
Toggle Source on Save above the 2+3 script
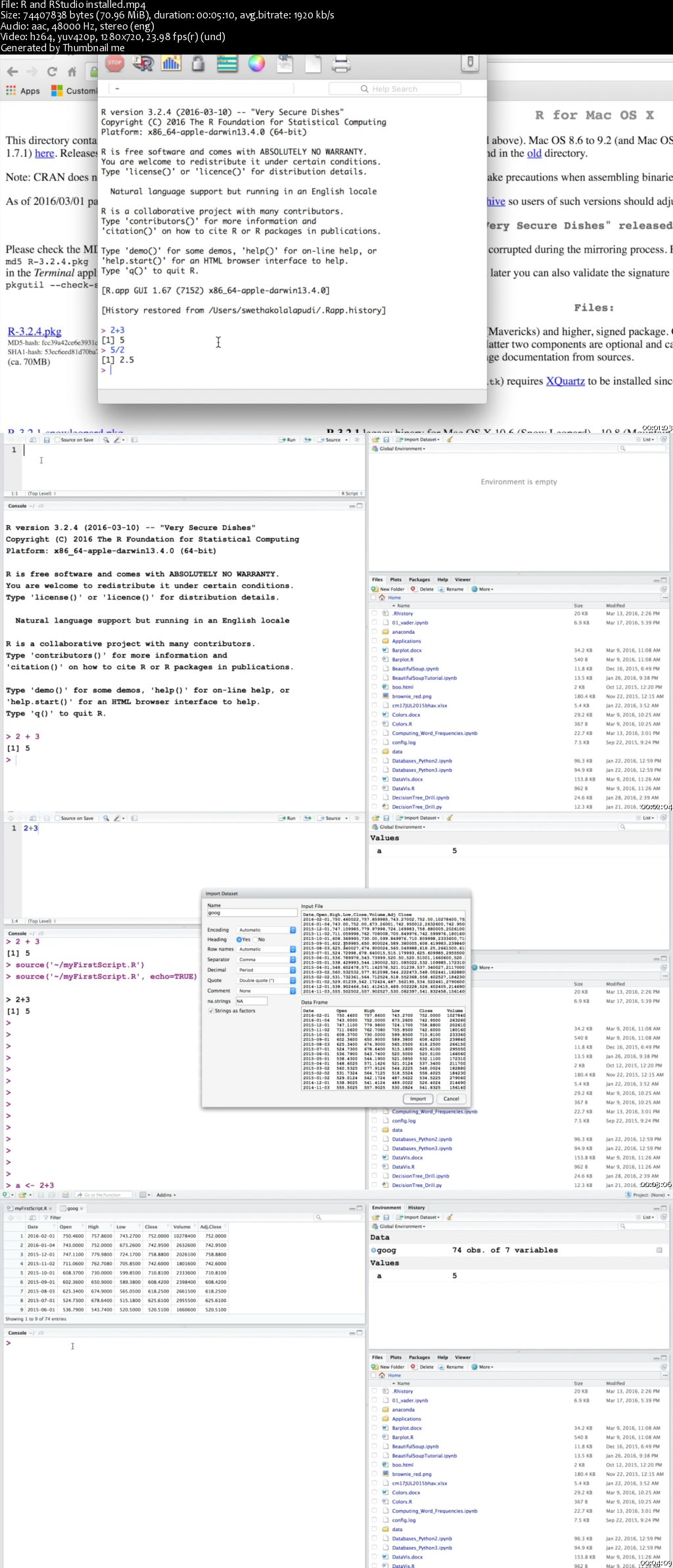point(57,818)
